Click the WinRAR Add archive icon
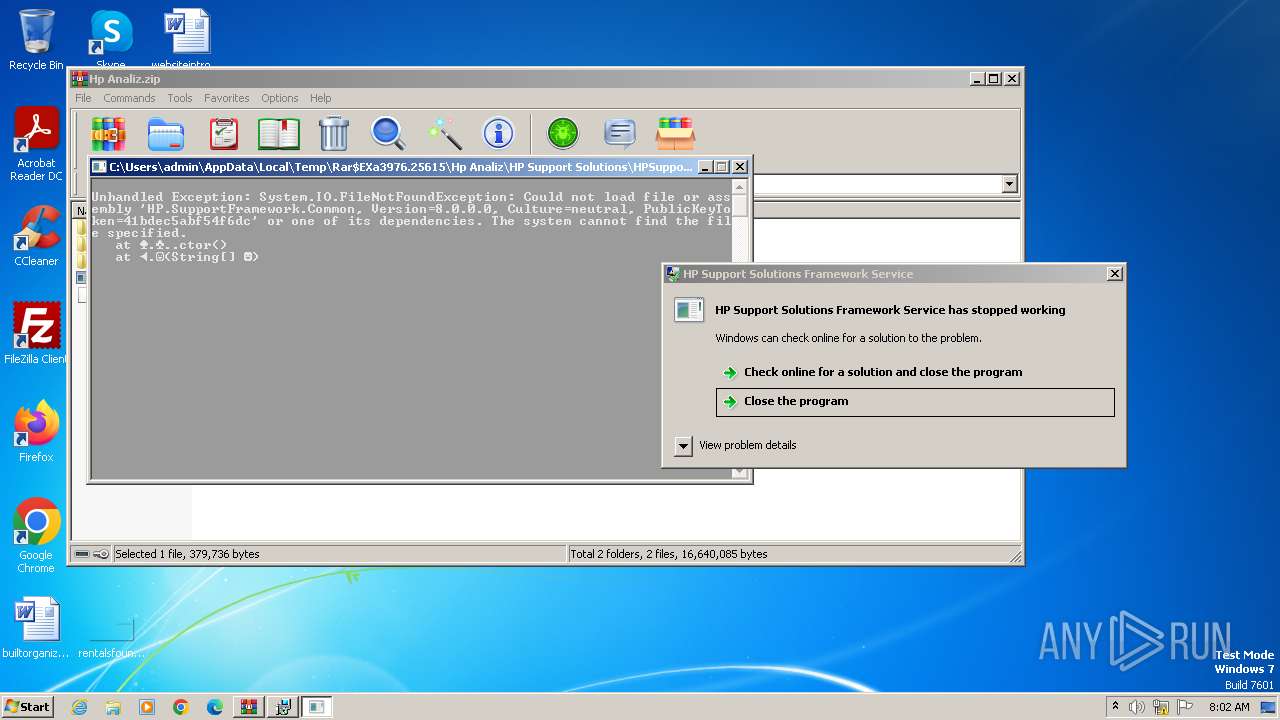 point(109,133)
